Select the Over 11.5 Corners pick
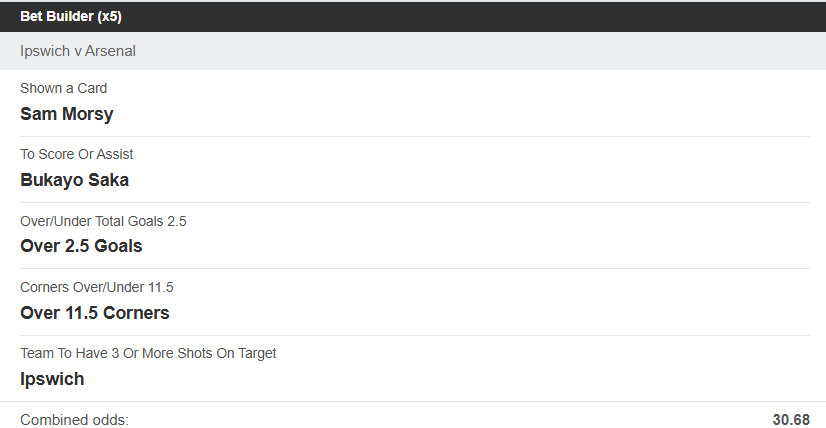Image resolution: width=826 pixels, height=428 pixels. click(x=95, y=312)
